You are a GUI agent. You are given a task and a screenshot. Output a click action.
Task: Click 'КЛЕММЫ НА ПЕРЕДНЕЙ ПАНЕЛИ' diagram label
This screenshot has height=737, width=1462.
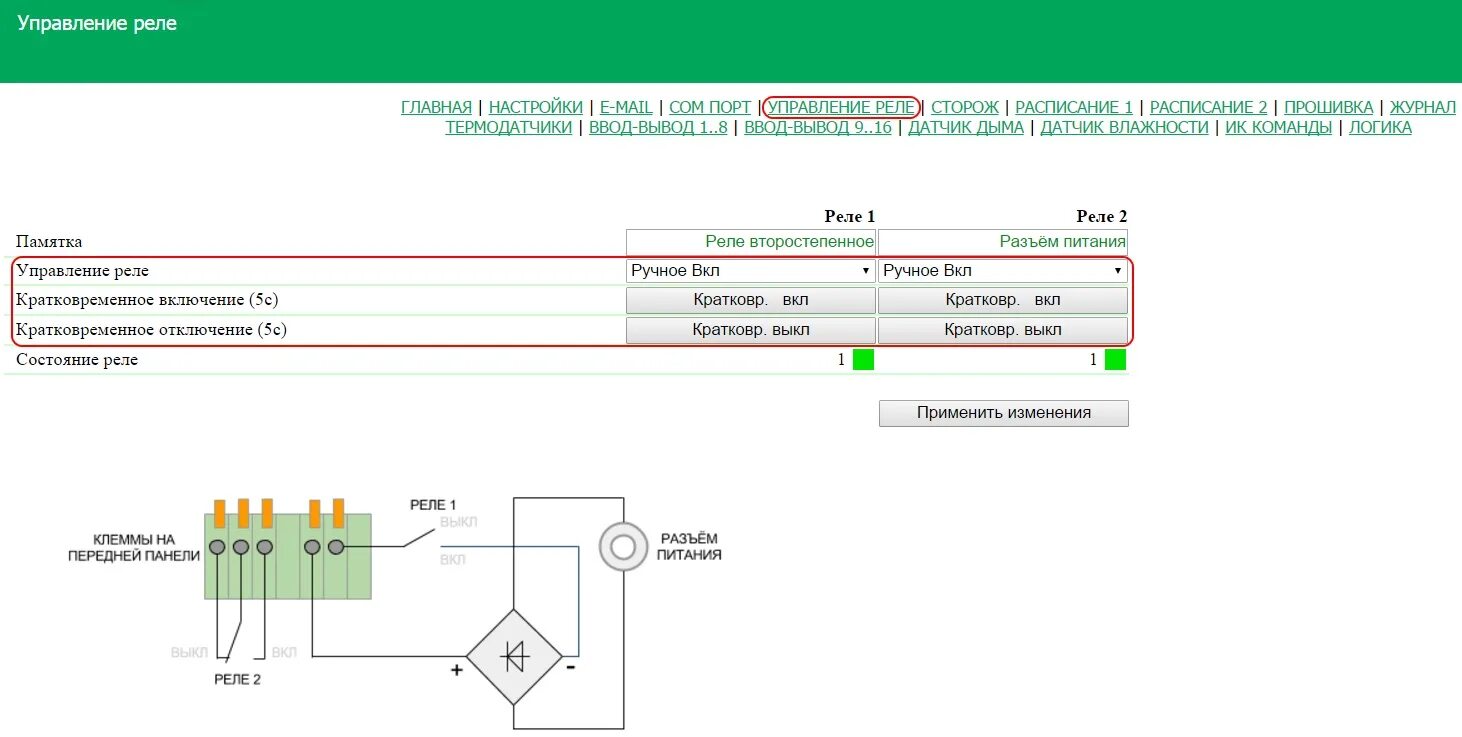point(134,547)
